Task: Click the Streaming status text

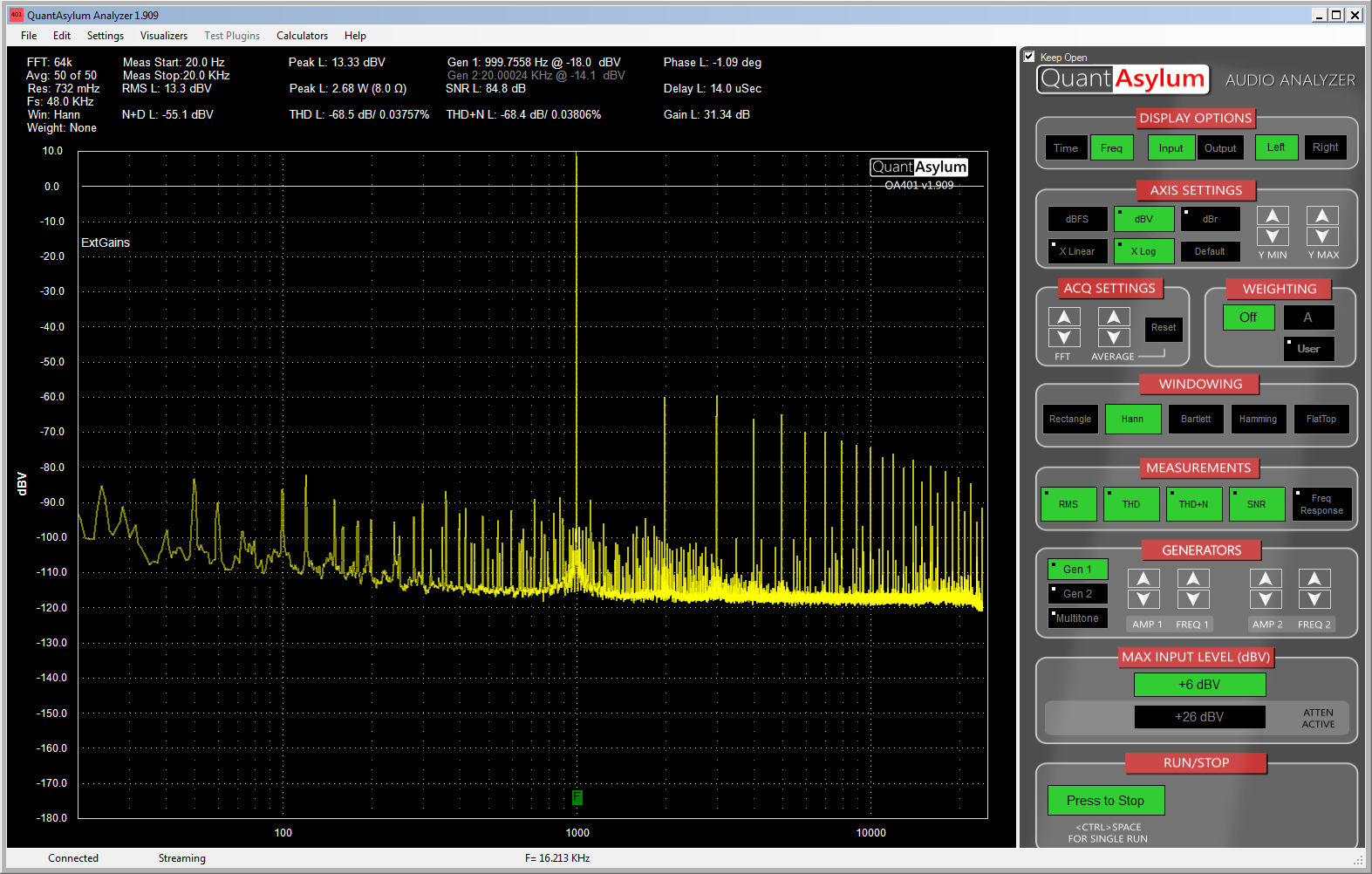Action: (x=182, y=858)
